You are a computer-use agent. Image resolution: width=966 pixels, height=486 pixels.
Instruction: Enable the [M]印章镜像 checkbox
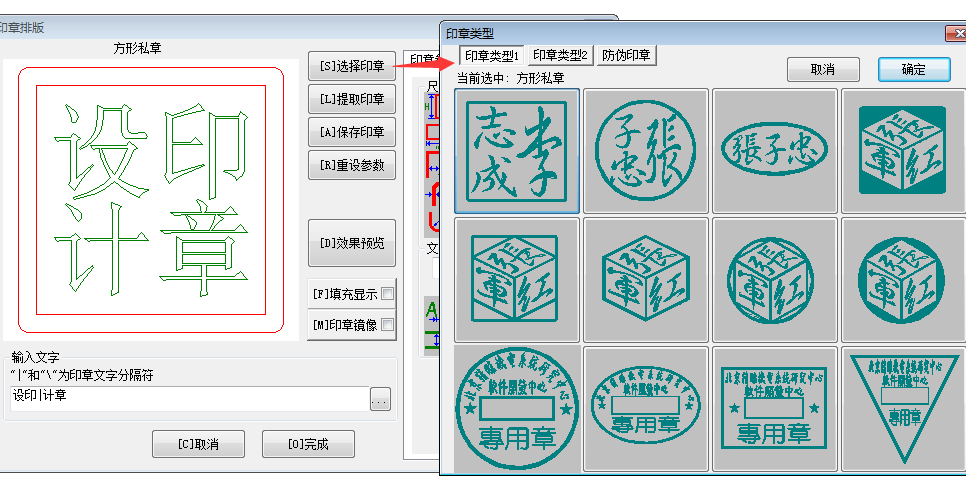pos(387,325)
